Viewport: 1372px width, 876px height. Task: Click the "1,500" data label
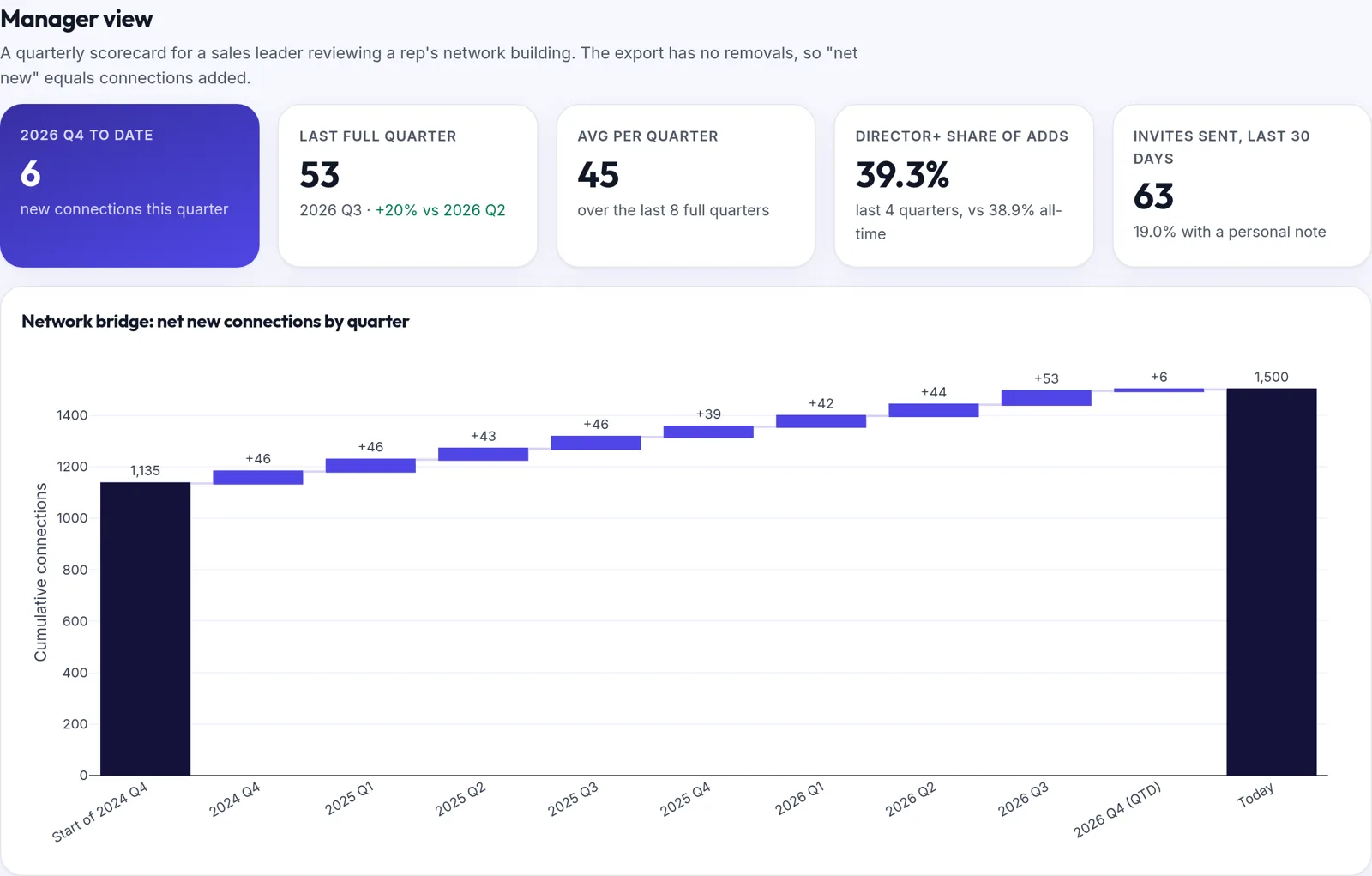(1271, 377)
